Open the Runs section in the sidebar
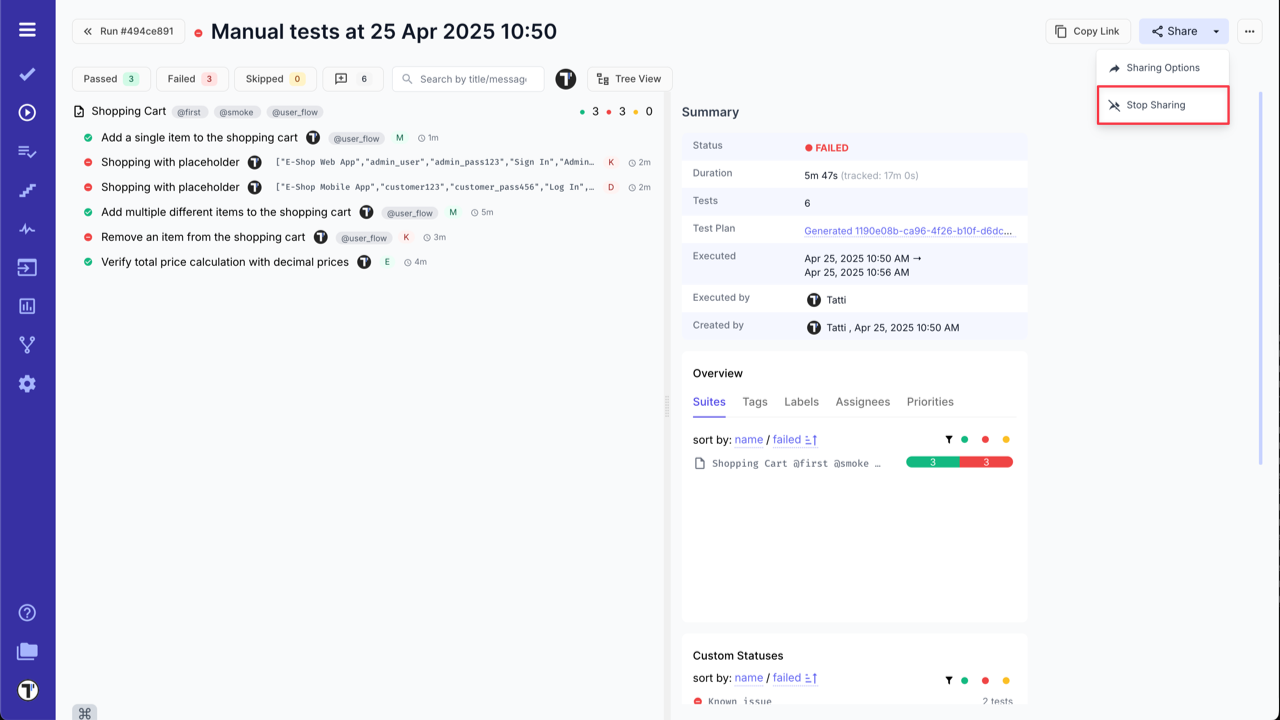This screenshot has height=720, width=1280. tap(27, 110)
